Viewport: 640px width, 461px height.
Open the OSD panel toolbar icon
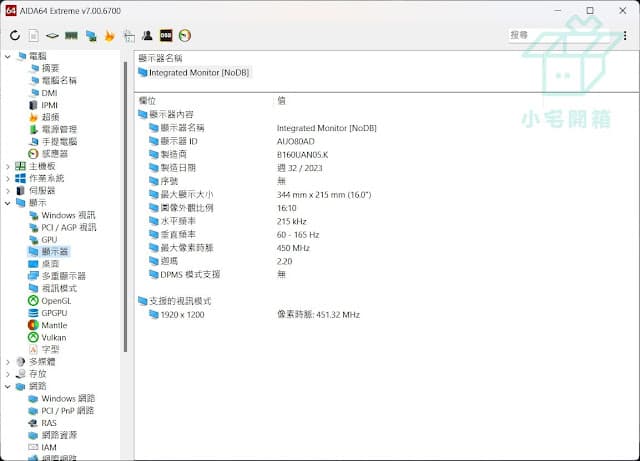166,36
